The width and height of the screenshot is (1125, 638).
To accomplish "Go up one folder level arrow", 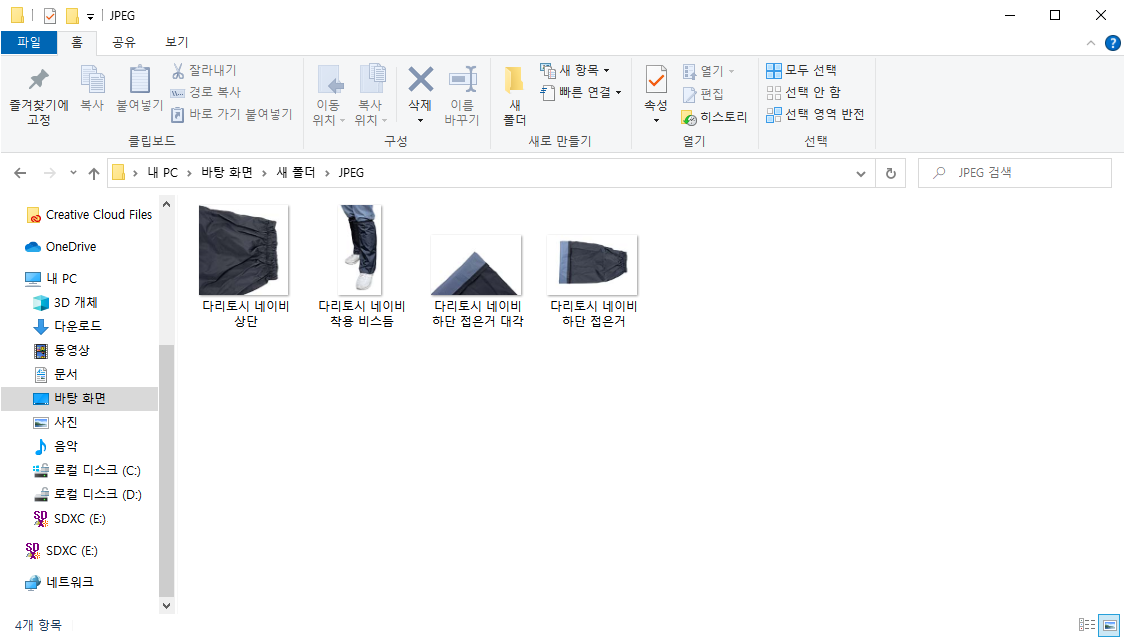I will tap(94, 173).
